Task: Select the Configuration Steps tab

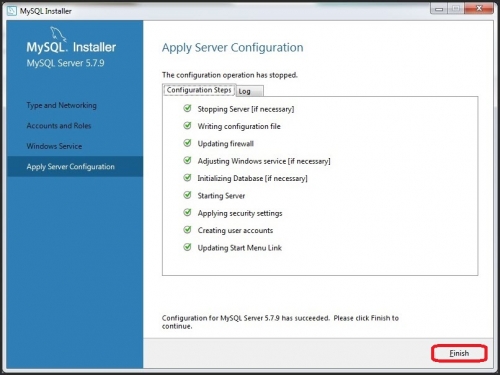Action: 199,90
